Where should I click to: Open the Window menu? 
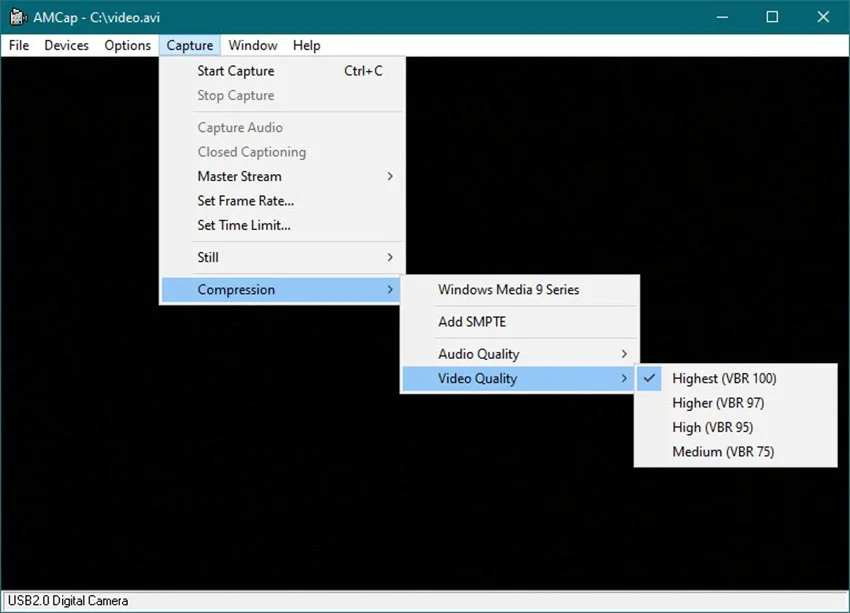252,45
